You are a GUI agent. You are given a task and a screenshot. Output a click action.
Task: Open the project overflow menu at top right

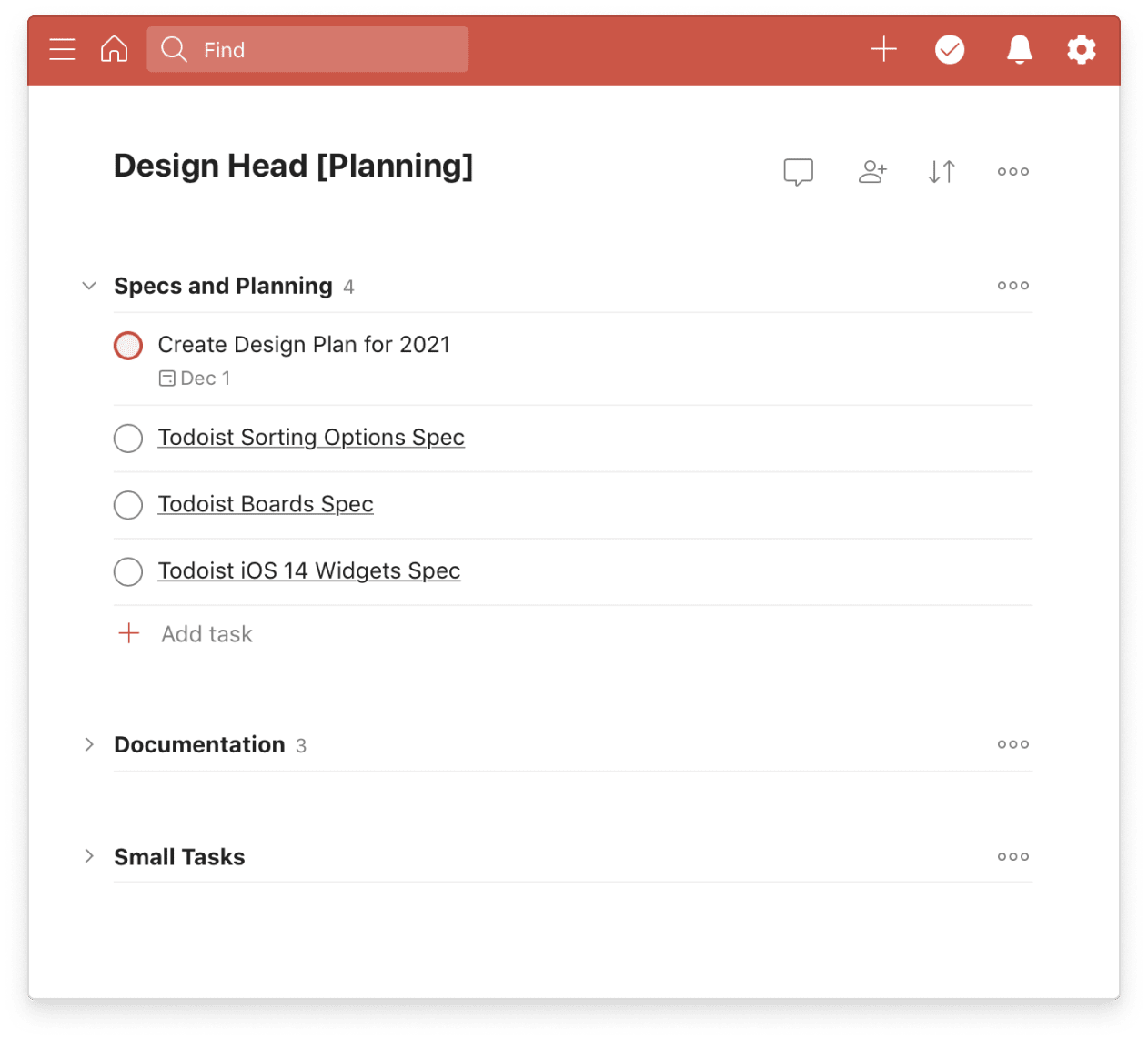1012,171
